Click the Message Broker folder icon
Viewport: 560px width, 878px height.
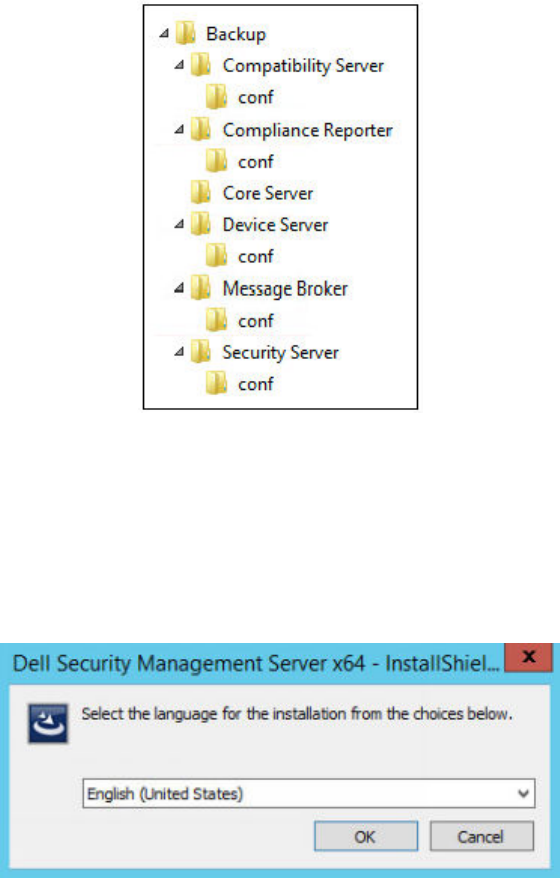tap(200, 288)
